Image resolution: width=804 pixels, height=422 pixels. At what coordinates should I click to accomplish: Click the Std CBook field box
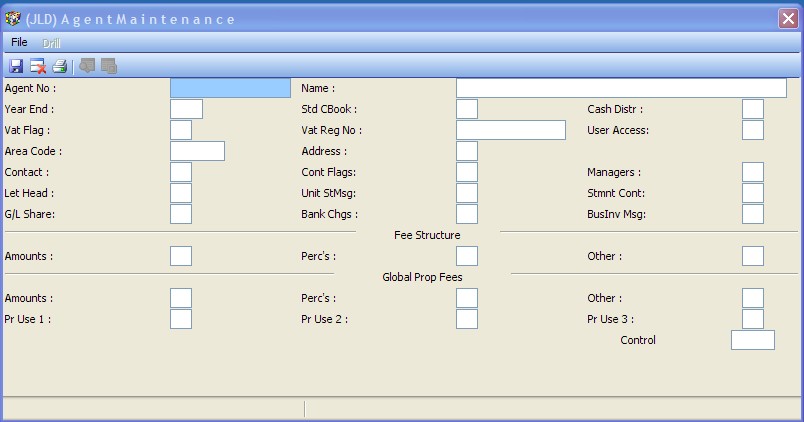point(466,109)
